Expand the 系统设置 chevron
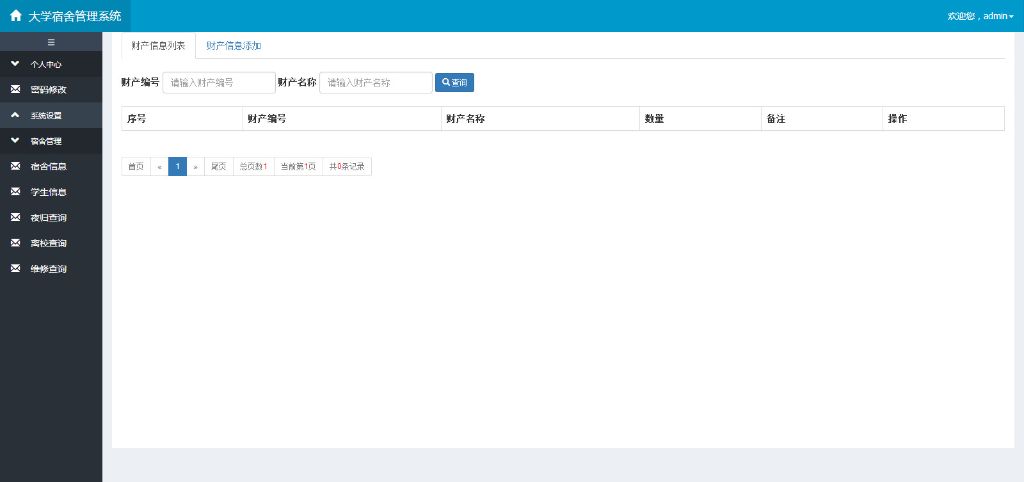Image resolution: width=1024 pixels, height=482 pixels. [16, 115]
